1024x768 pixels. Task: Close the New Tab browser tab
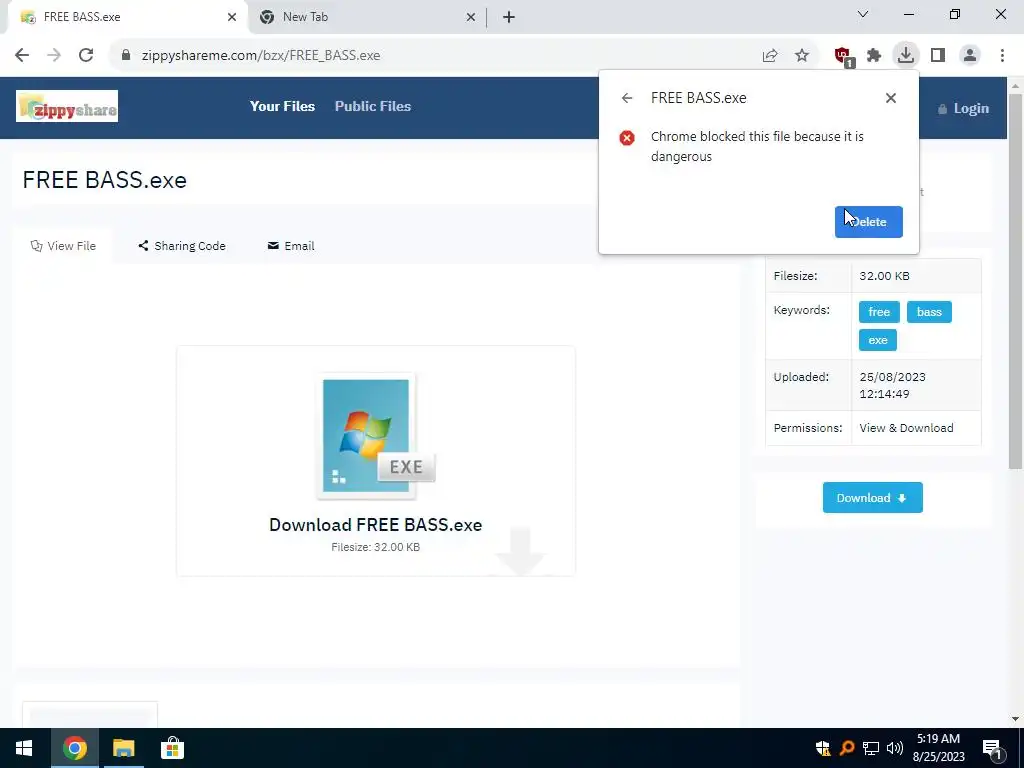(471, 17)
